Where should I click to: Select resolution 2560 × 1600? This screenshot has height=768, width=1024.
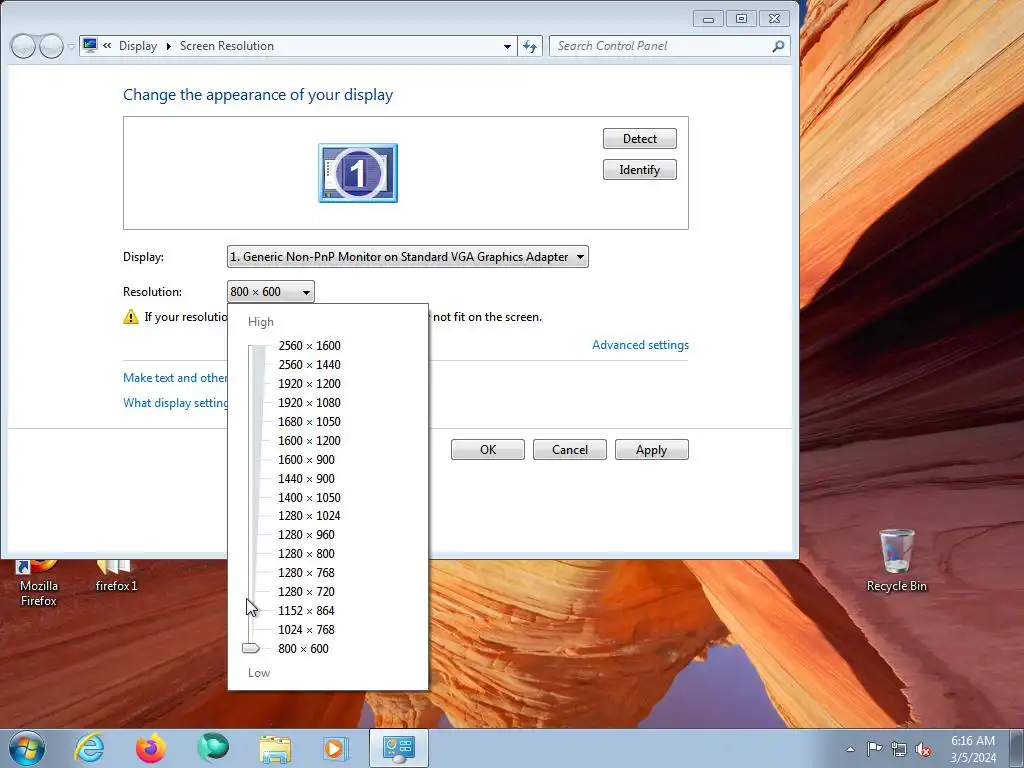(x=309, y=345)
